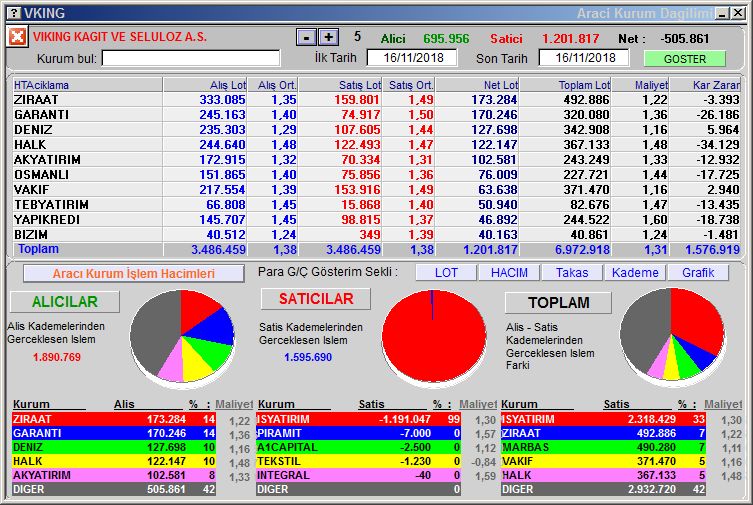This screenshot has height=505, width=753.
Task: Click the Son Tarih date field
Action: pos(584,58)
